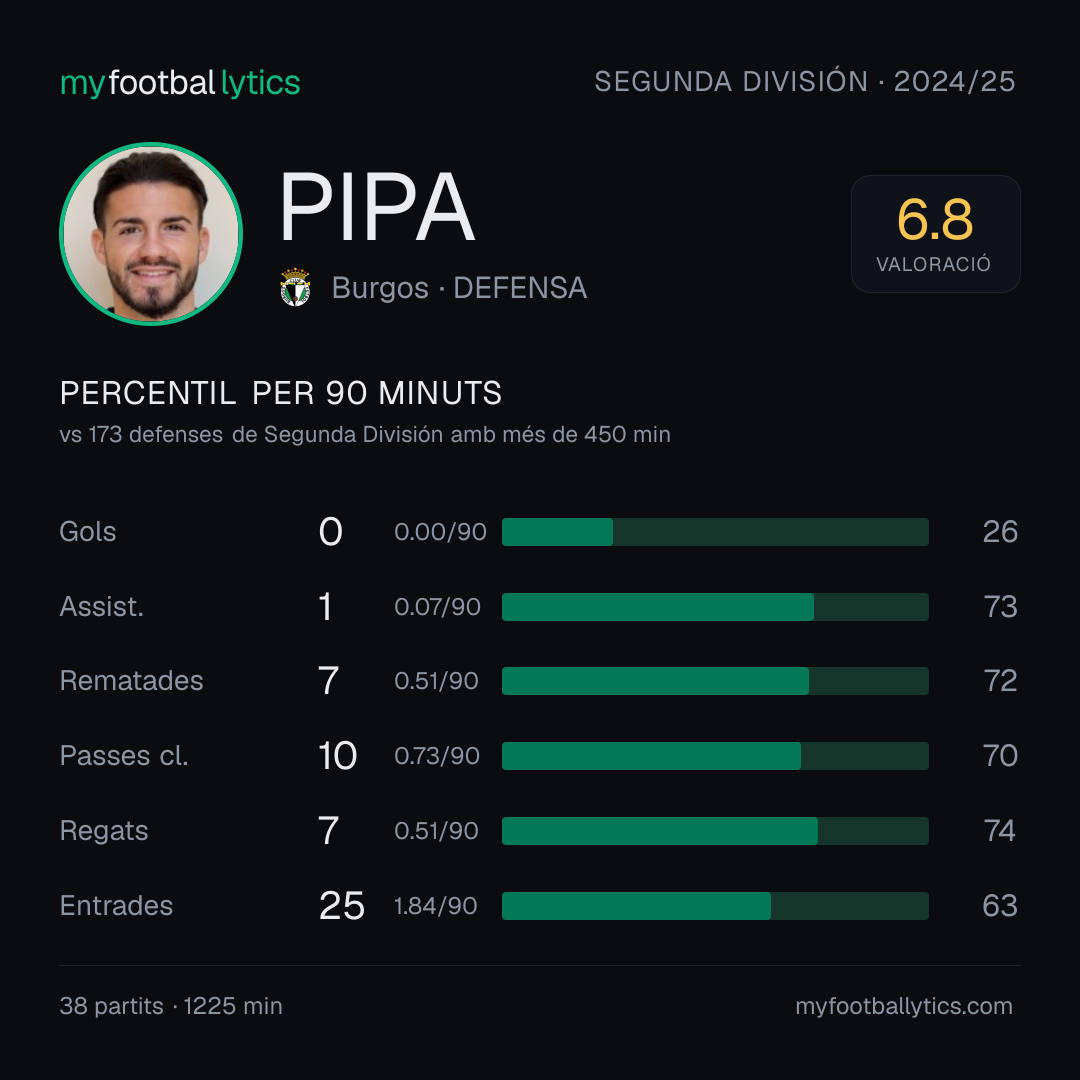Open Pipa's circular profile photo
The image size is (1080, 1080).
[x=151, y=233]
